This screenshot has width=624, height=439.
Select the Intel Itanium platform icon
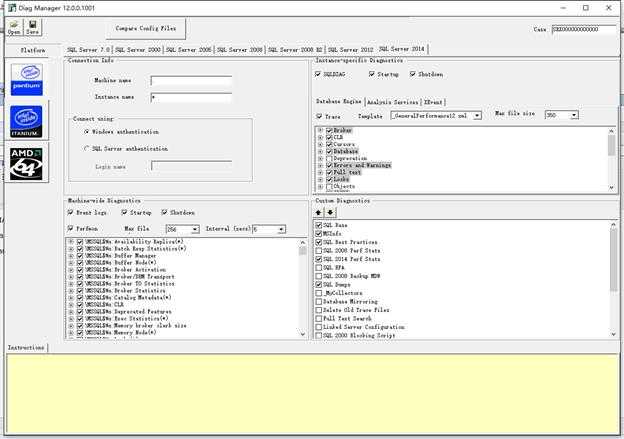pyautogui.click(x=26, y=122)
